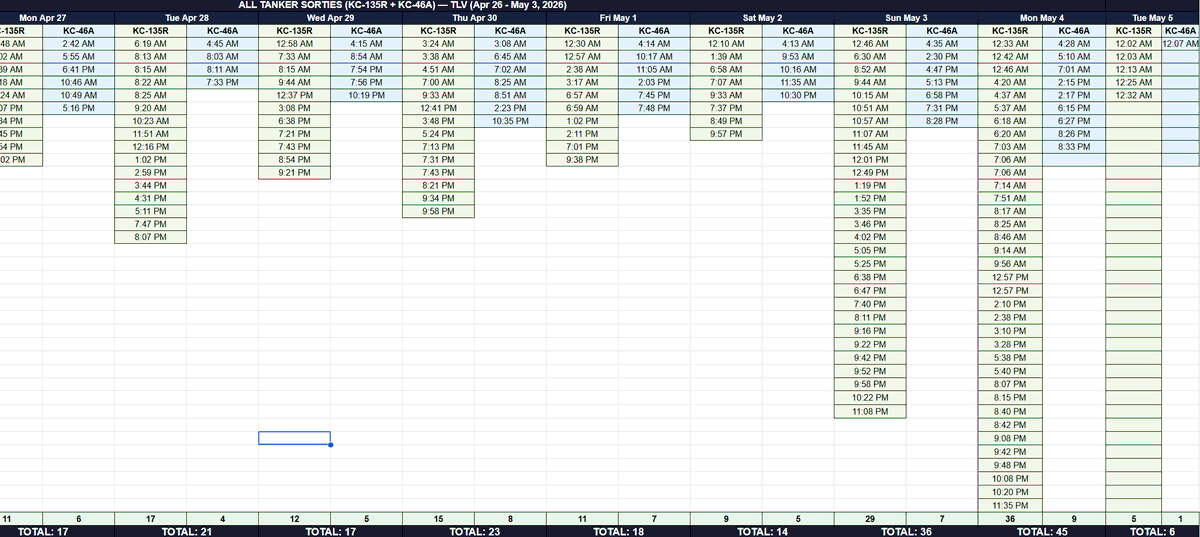Click the 6:19 AM sortie cell
The width and height of the screenshot is (1200, 537).
pos(151,44)
